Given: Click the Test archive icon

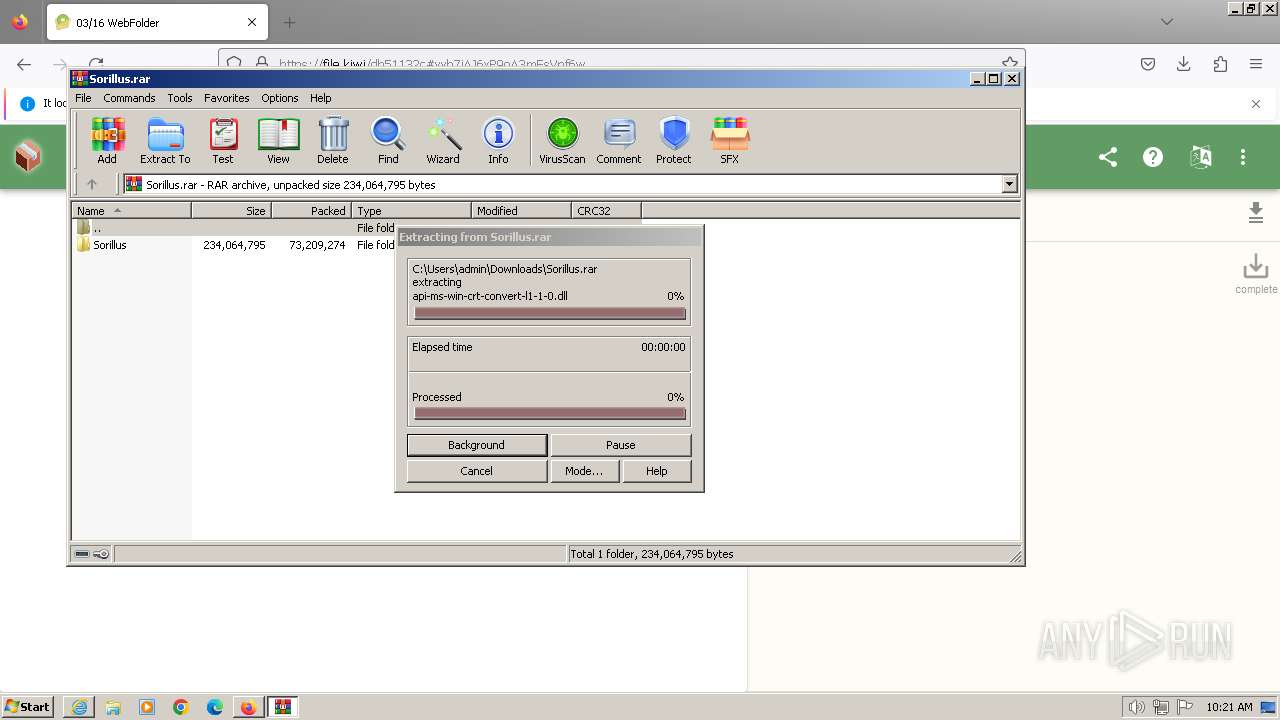Looking at the screenshot, I should point(223,140).
